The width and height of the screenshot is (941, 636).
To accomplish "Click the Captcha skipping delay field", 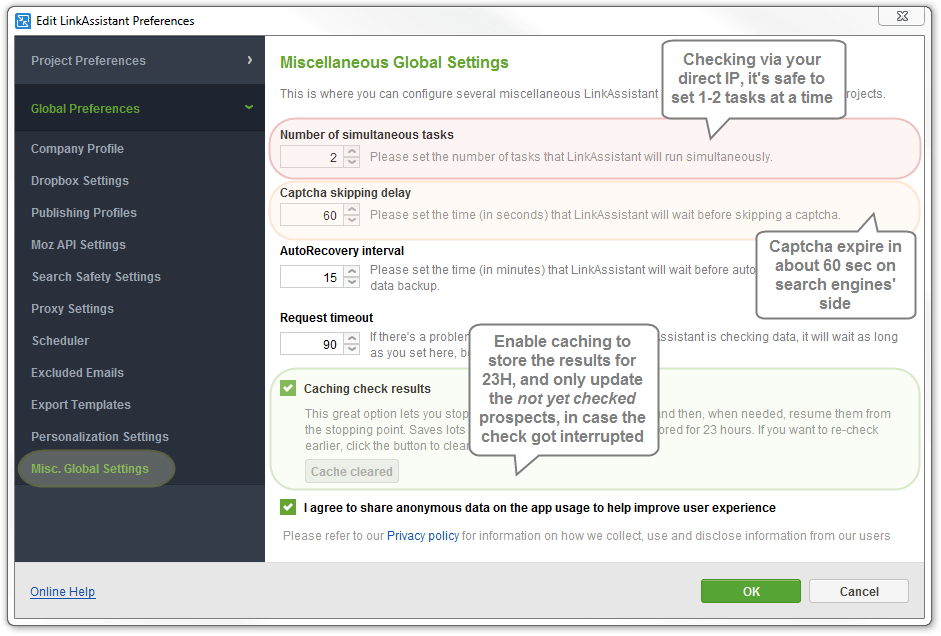I will coord(312,215).
